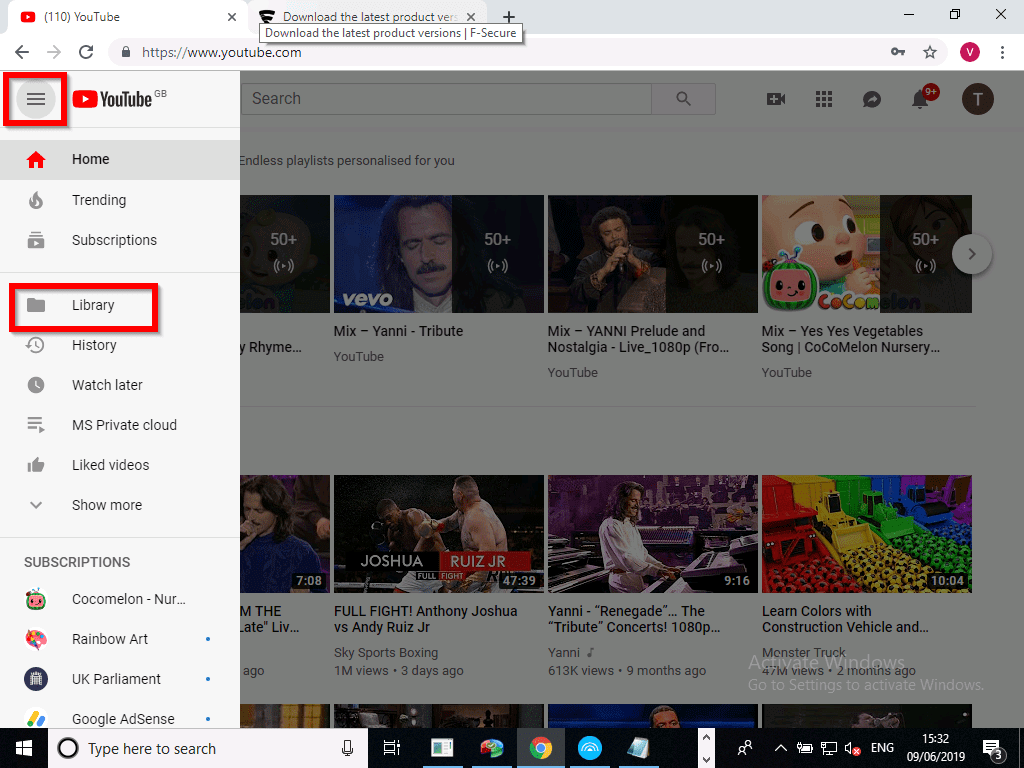The image size is (1024, 768).
Task: Go to Subscriptions in sidebar
Action: click(x=120, y=240)
